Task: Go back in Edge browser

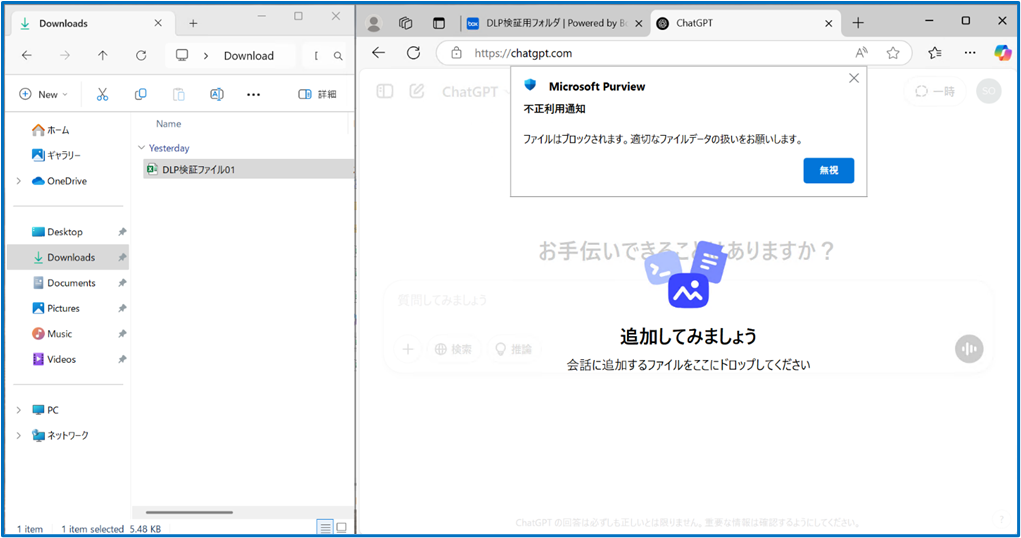Action: tap(378, 53)
